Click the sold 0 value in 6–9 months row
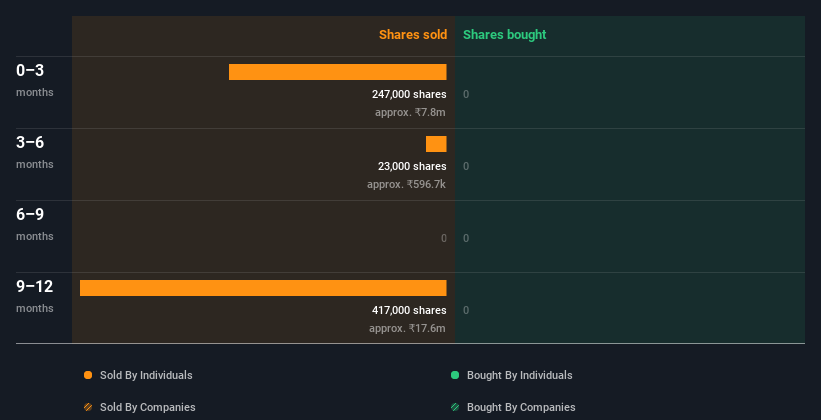This screenshot has width=821, height=420. 444,238
